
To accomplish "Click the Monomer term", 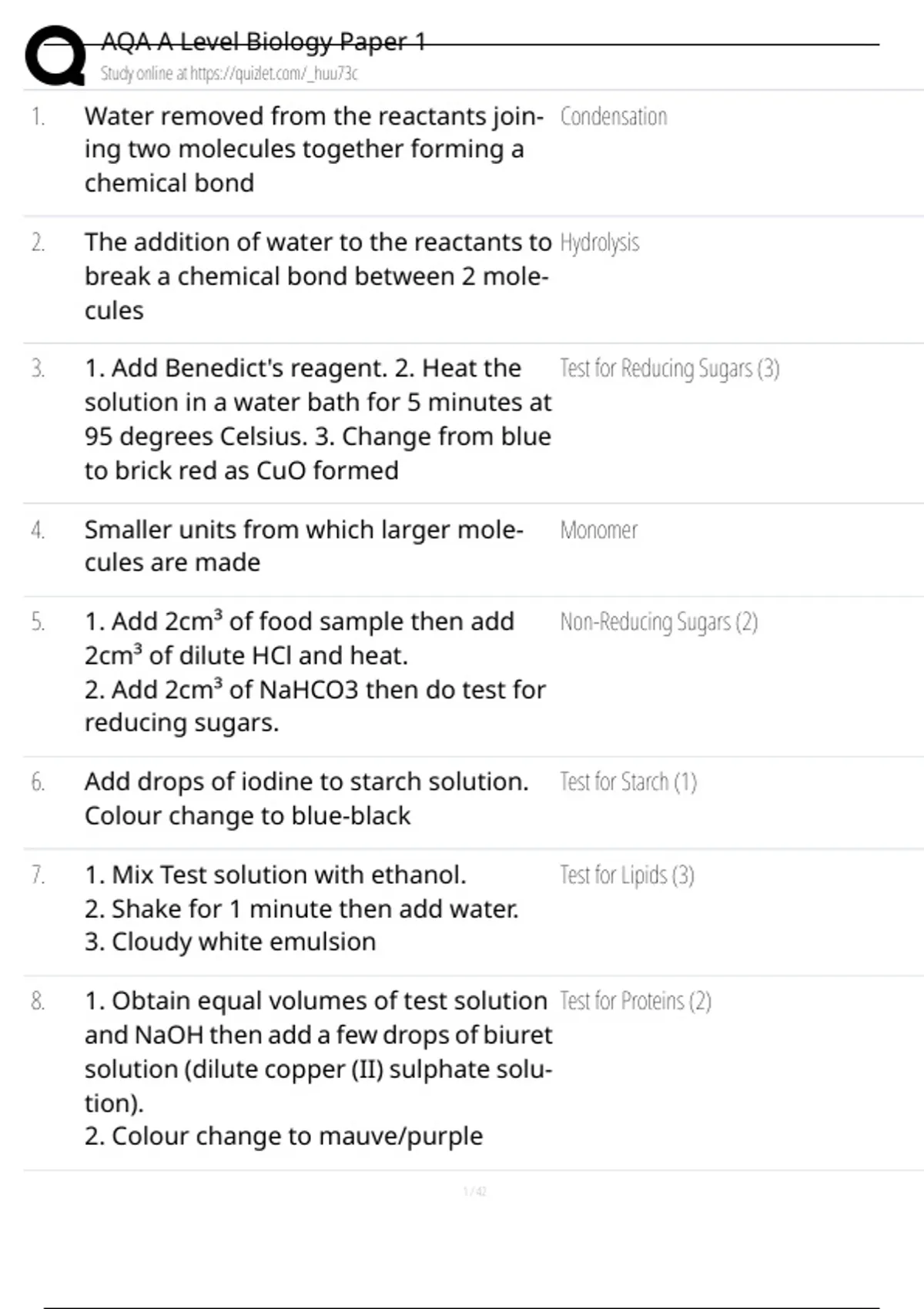I will [x=598, y=530].
